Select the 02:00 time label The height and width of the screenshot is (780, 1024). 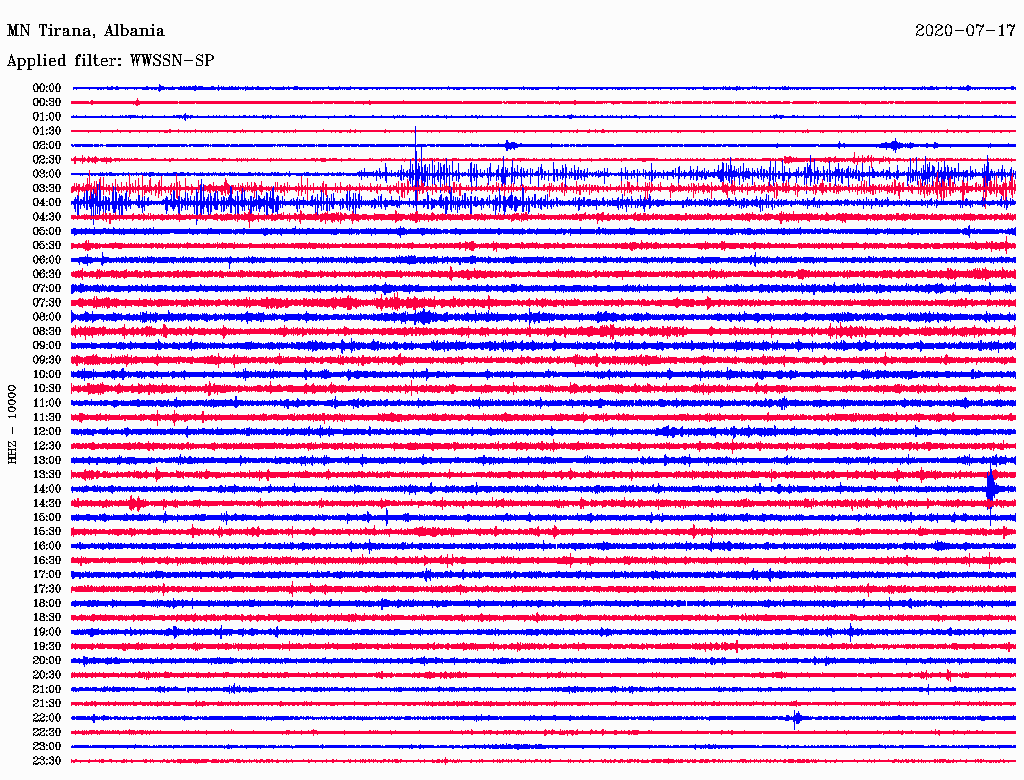click(x=47, y=145)
